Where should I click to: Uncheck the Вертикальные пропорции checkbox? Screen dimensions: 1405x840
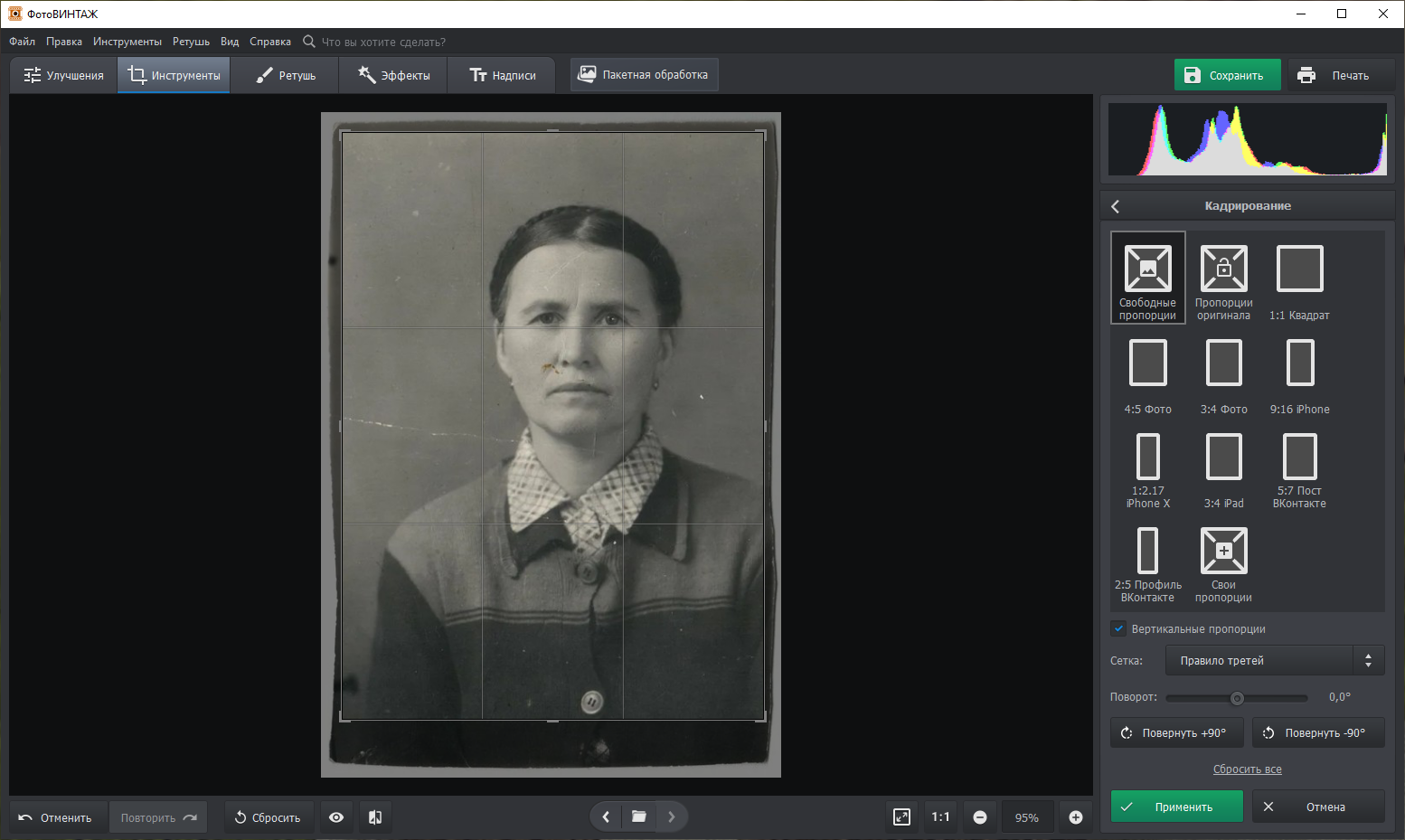tap(1118, 629)
